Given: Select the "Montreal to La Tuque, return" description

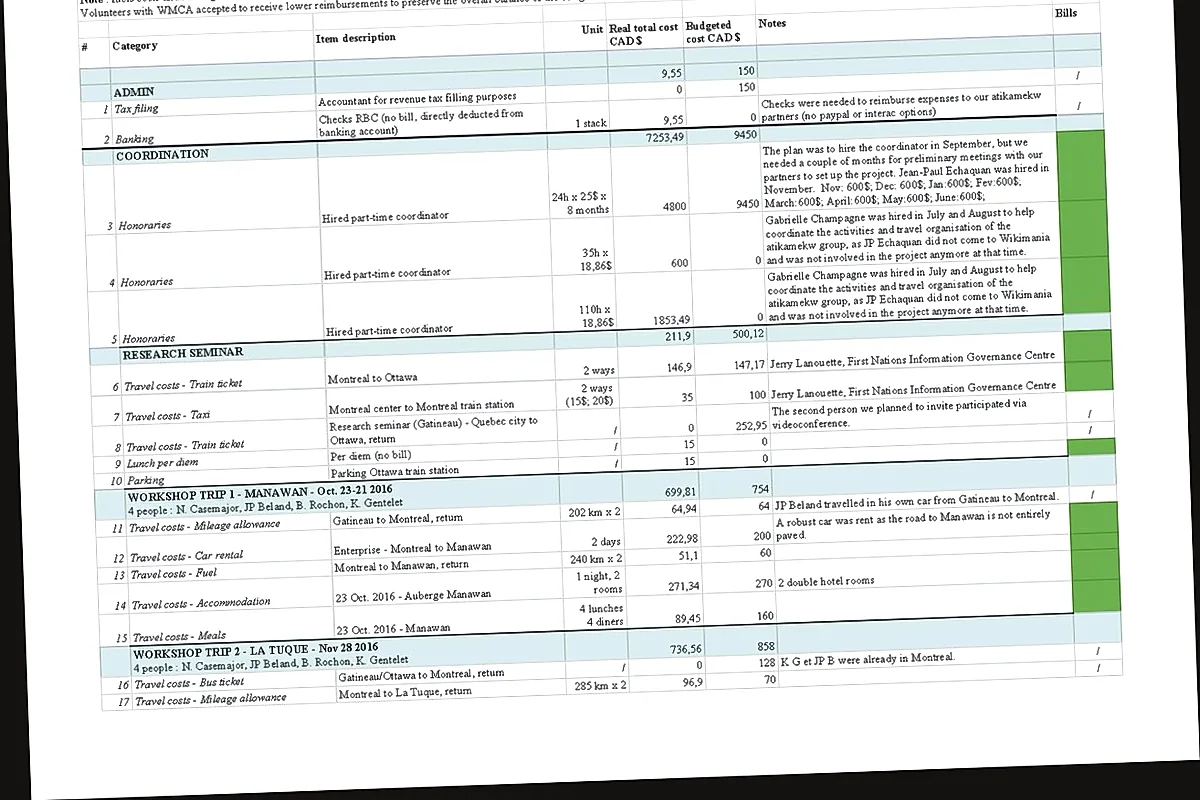Looking at the screenshot, I should coord(406,692).
